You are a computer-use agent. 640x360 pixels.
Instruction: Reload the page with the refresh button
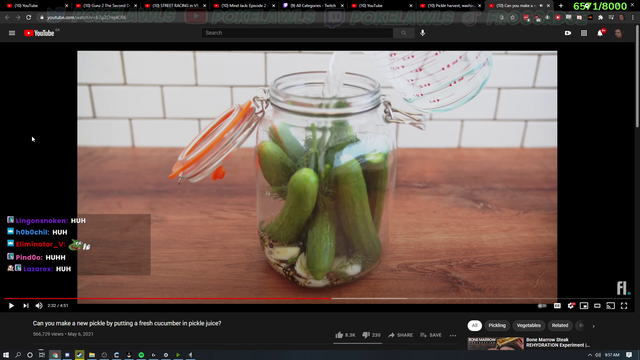point(29,18)
